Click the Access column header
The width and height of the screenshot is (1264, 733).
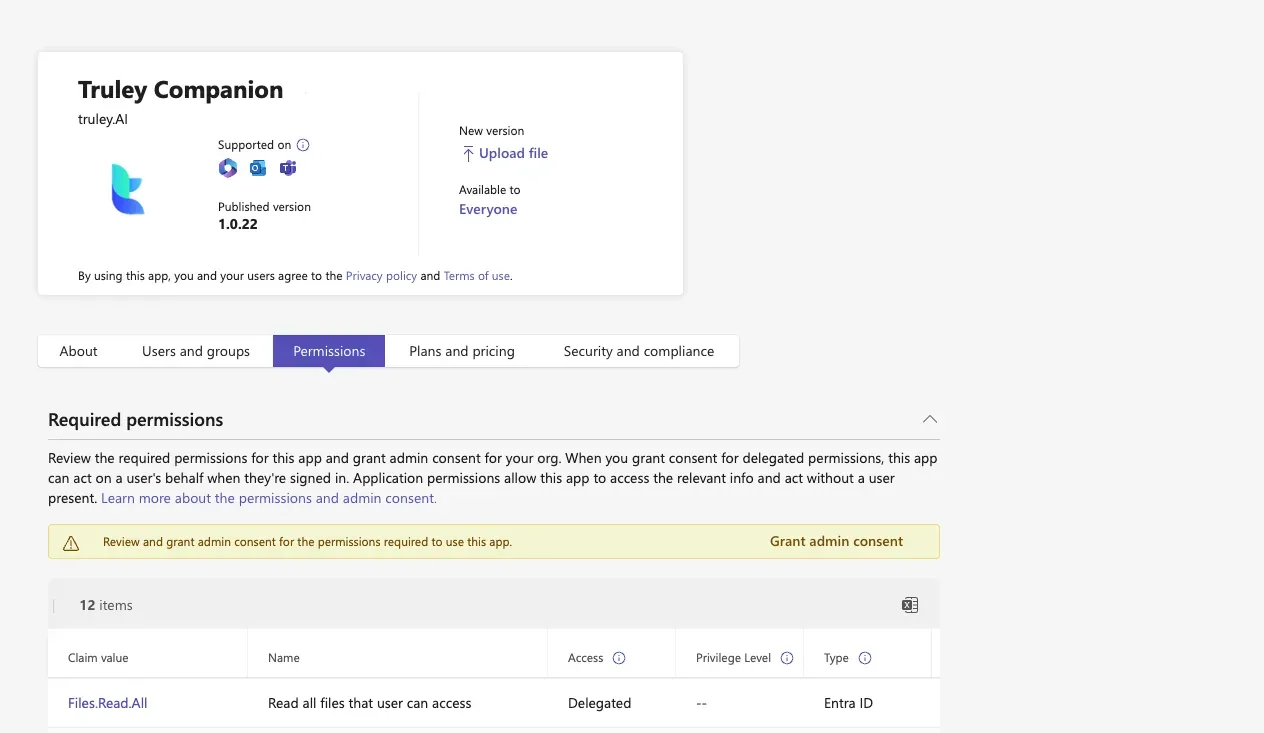(x=585, y=658)
